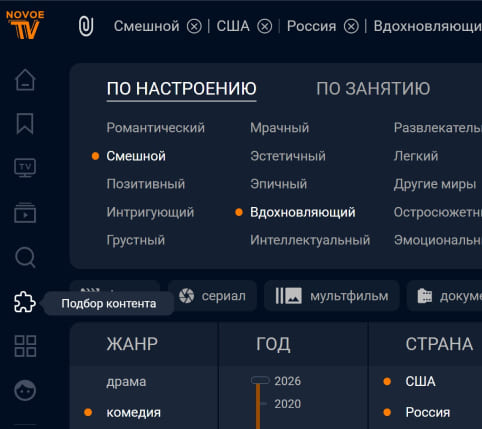This screenshot has width=482, height=429.
Task: Select the Романтический mood
Action: tap(156, 128)
